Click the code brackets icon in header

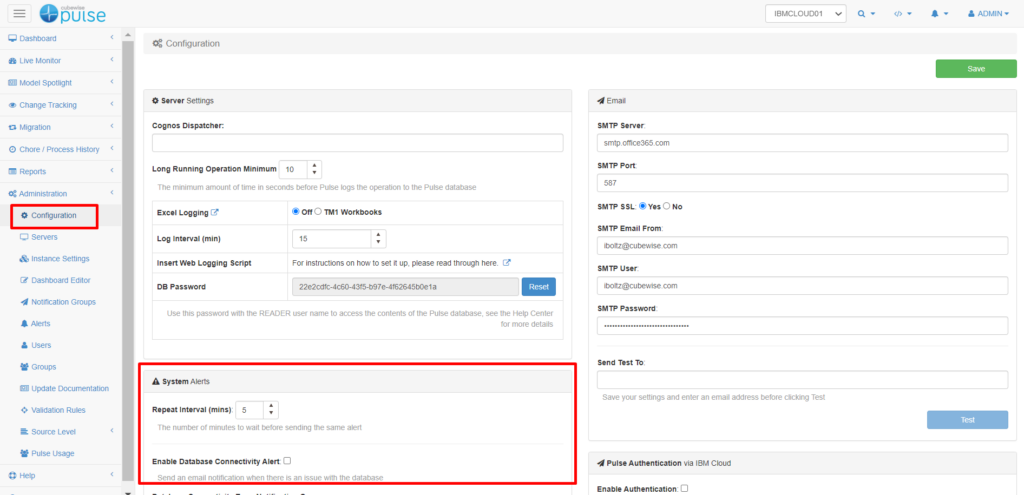click(x=902, y=14)
